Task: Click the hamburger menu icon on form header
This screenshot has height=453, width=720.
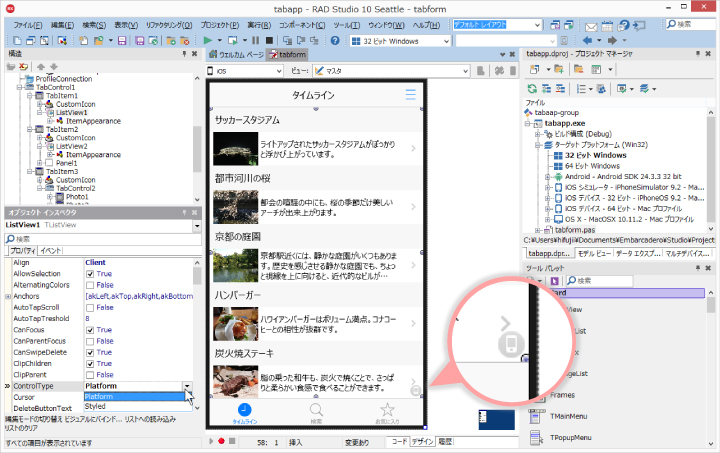Action: [x=411, y=95]
